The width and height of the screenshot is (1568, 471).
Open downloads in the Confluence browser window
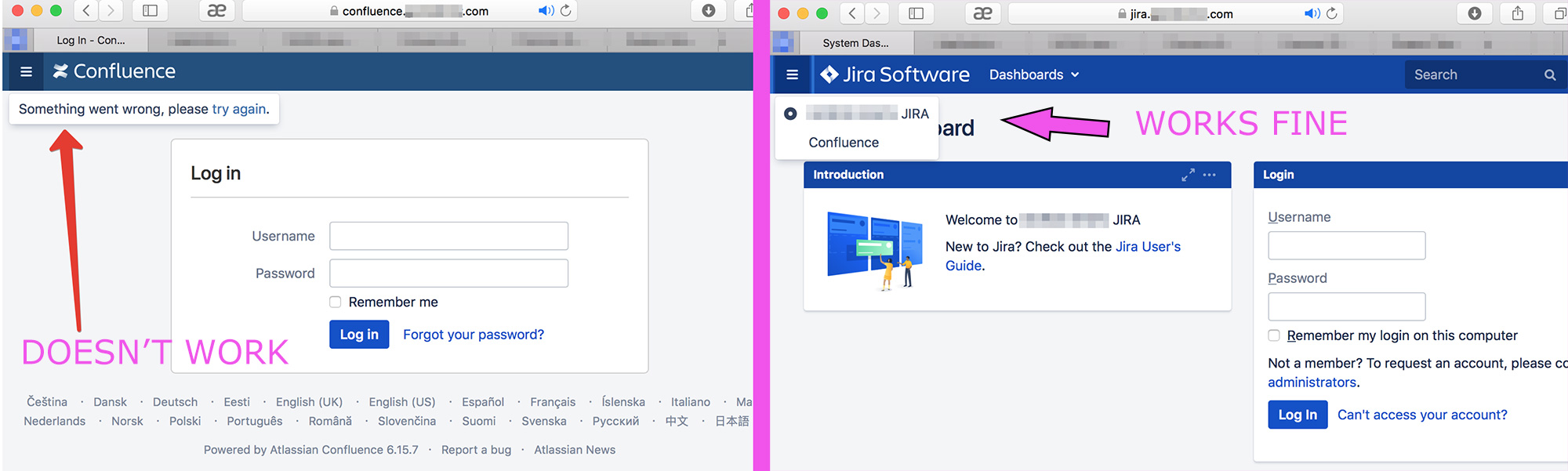coord(708,10)
